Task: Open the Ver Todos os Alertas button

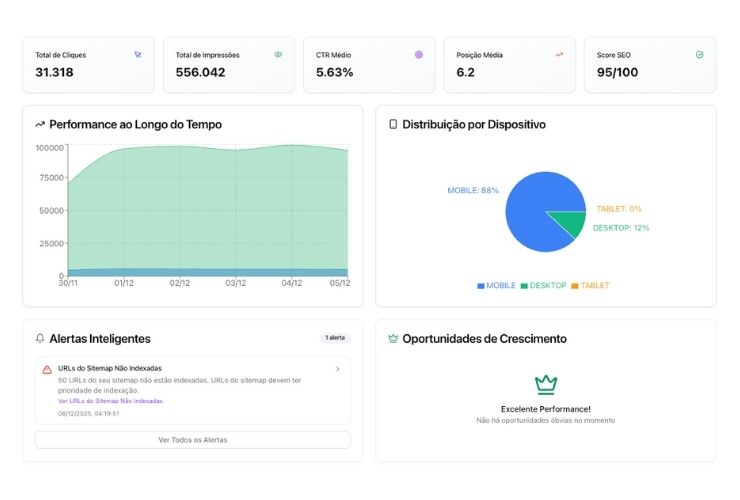Action: (193, 440)
